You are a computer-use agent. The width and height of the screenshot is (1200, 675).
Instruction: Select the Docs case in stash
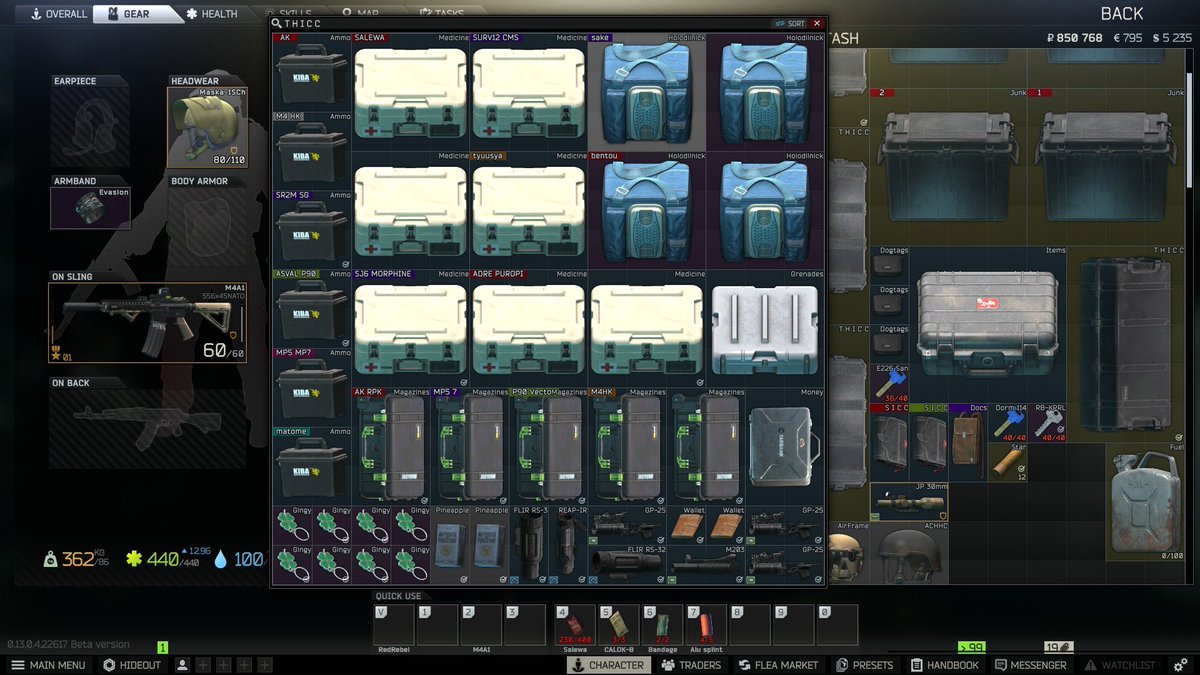967,442
